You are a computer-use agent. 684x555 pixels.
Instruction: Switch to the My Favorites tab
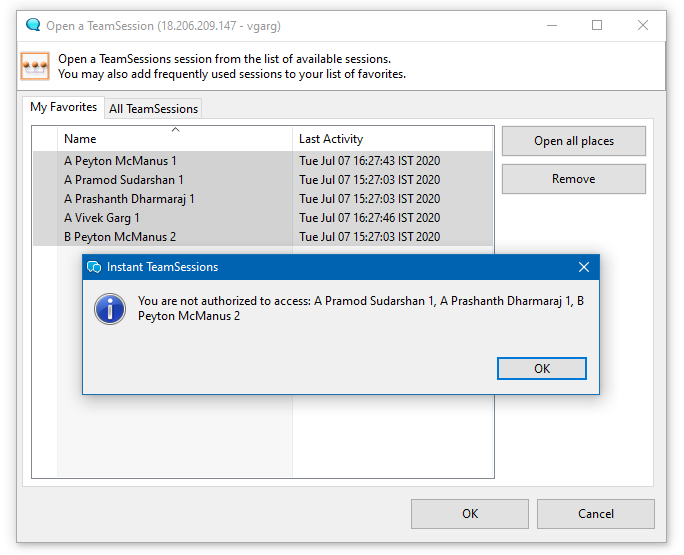click(x=63, y=107)
